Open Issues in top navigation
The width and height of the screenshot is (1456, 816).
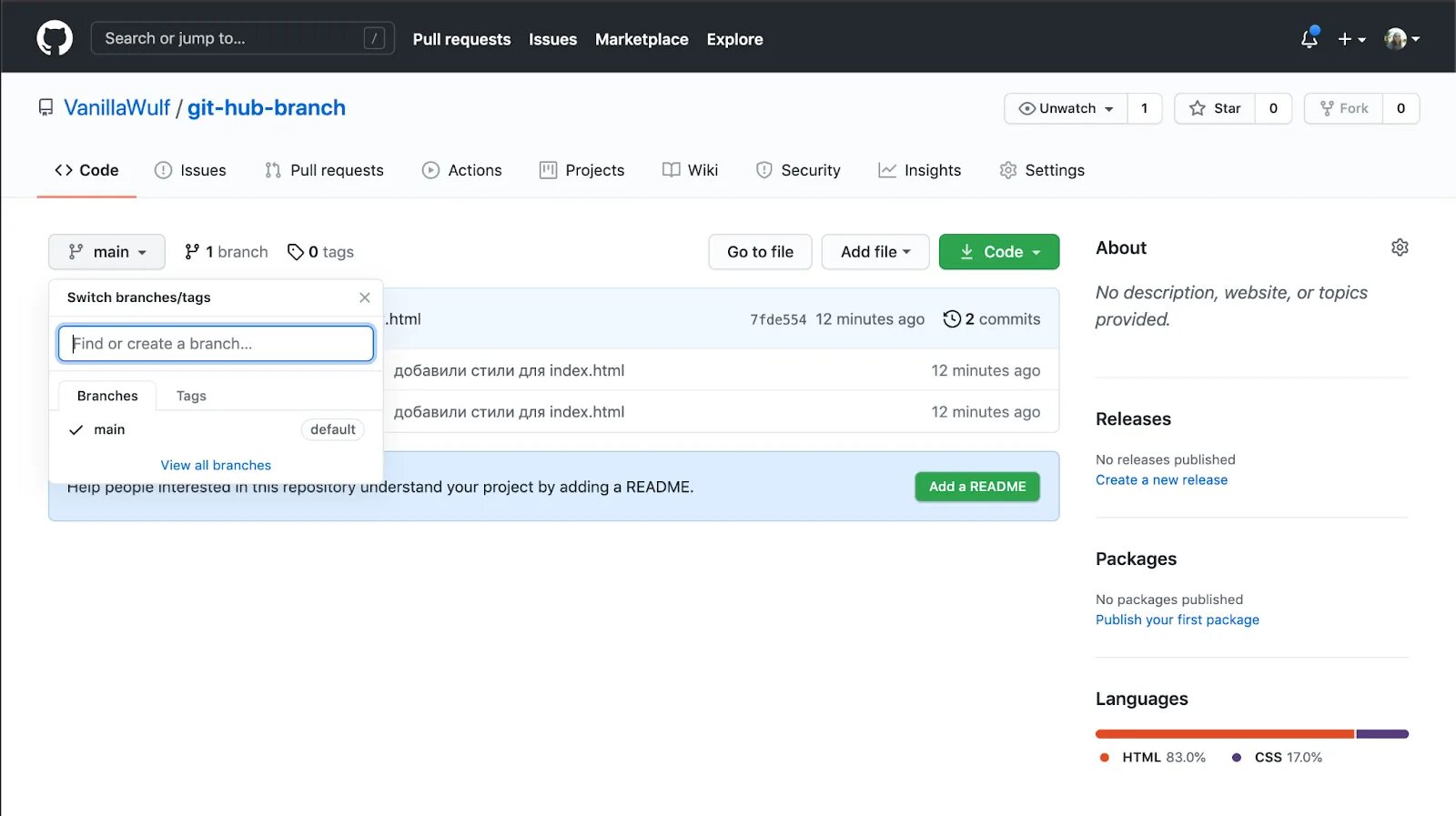pos(552,39)
